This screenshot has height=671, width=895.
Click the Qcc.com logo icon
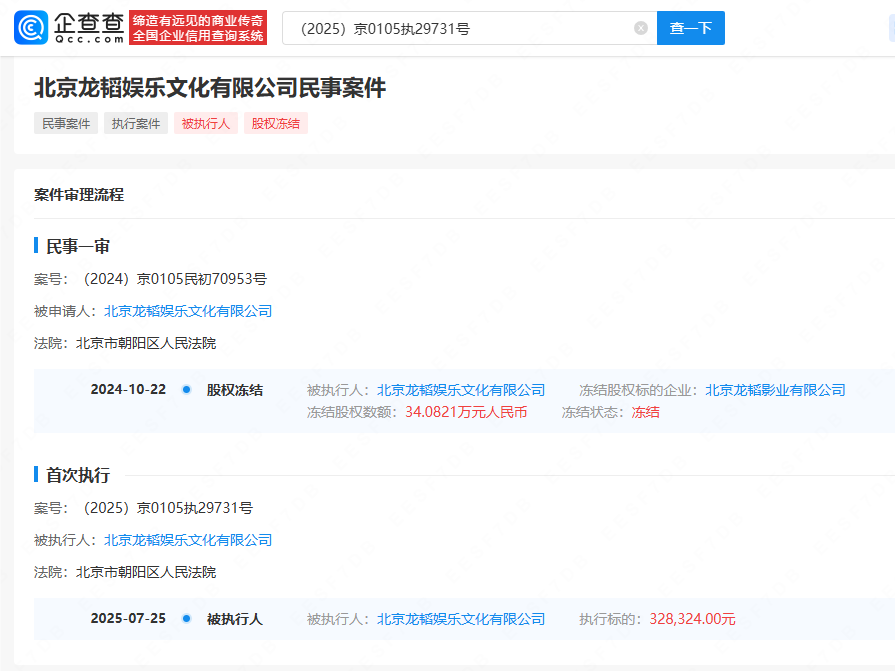(31, 27)
